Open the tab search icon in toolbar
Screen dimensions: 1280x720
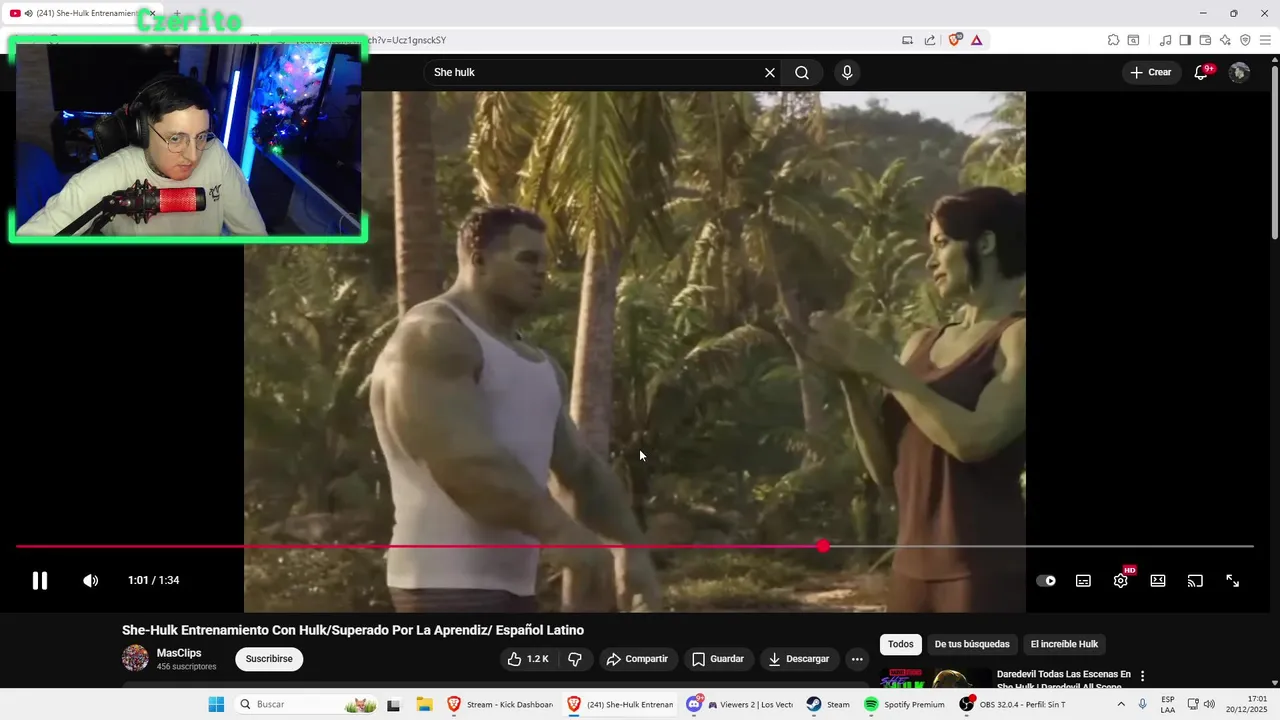coord(1133,40)
